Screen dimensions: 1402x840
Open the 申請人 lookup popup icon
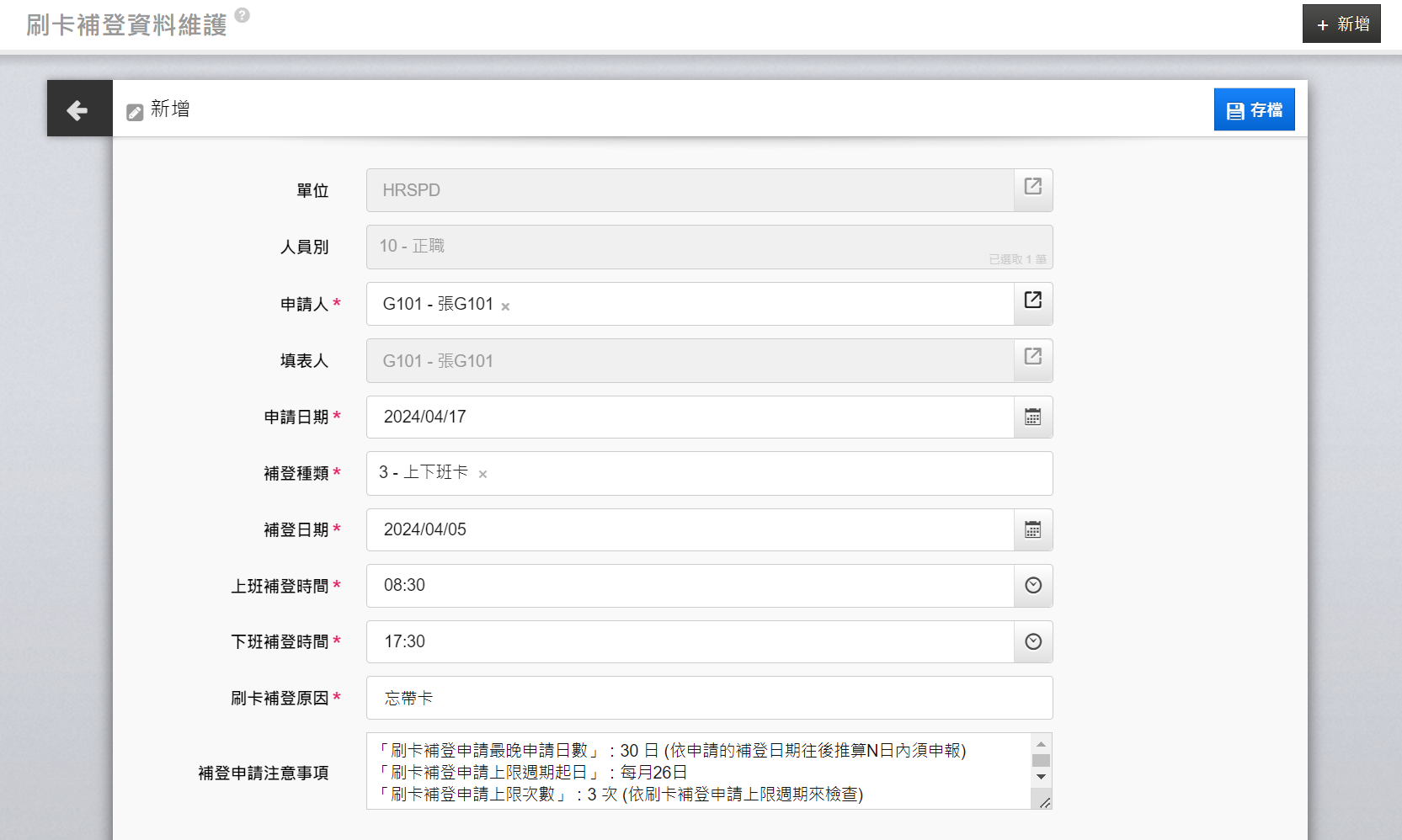pos(1032,300)
